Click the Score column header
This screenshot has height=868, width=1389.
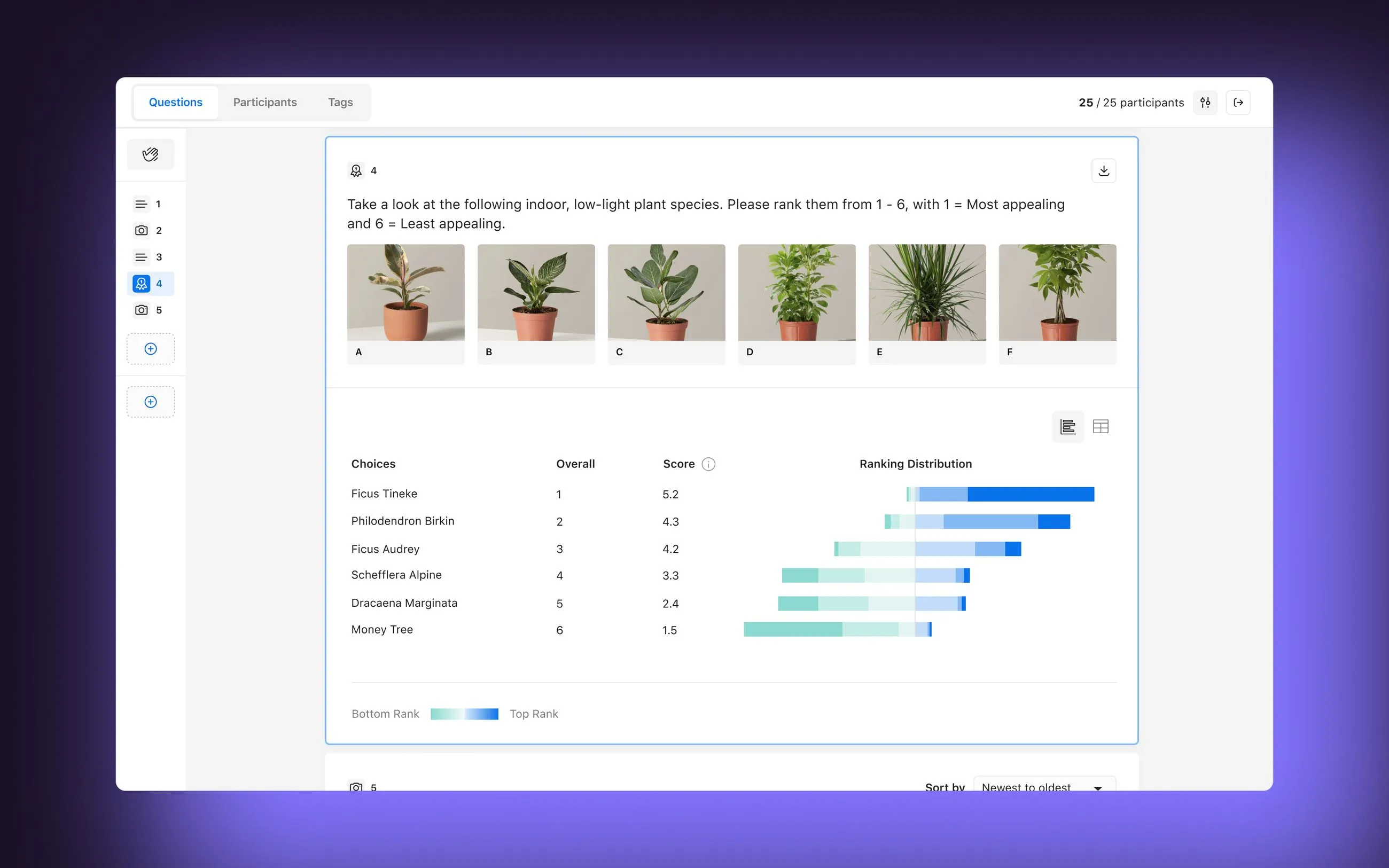pyautogui.click(x=678, y=464)
